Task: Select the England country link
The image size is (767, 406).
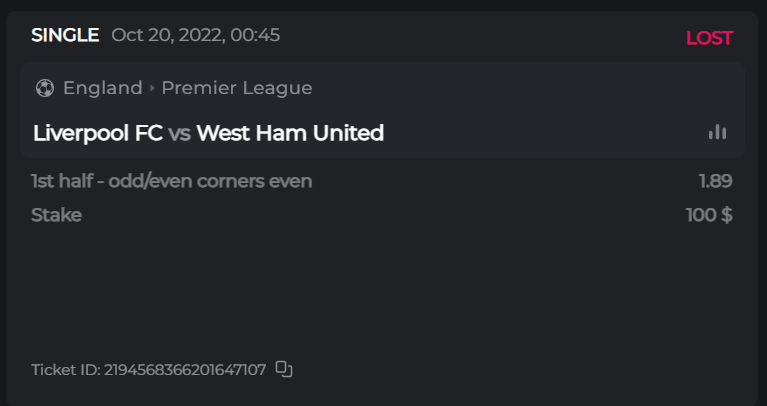Action: pos(102,88)
